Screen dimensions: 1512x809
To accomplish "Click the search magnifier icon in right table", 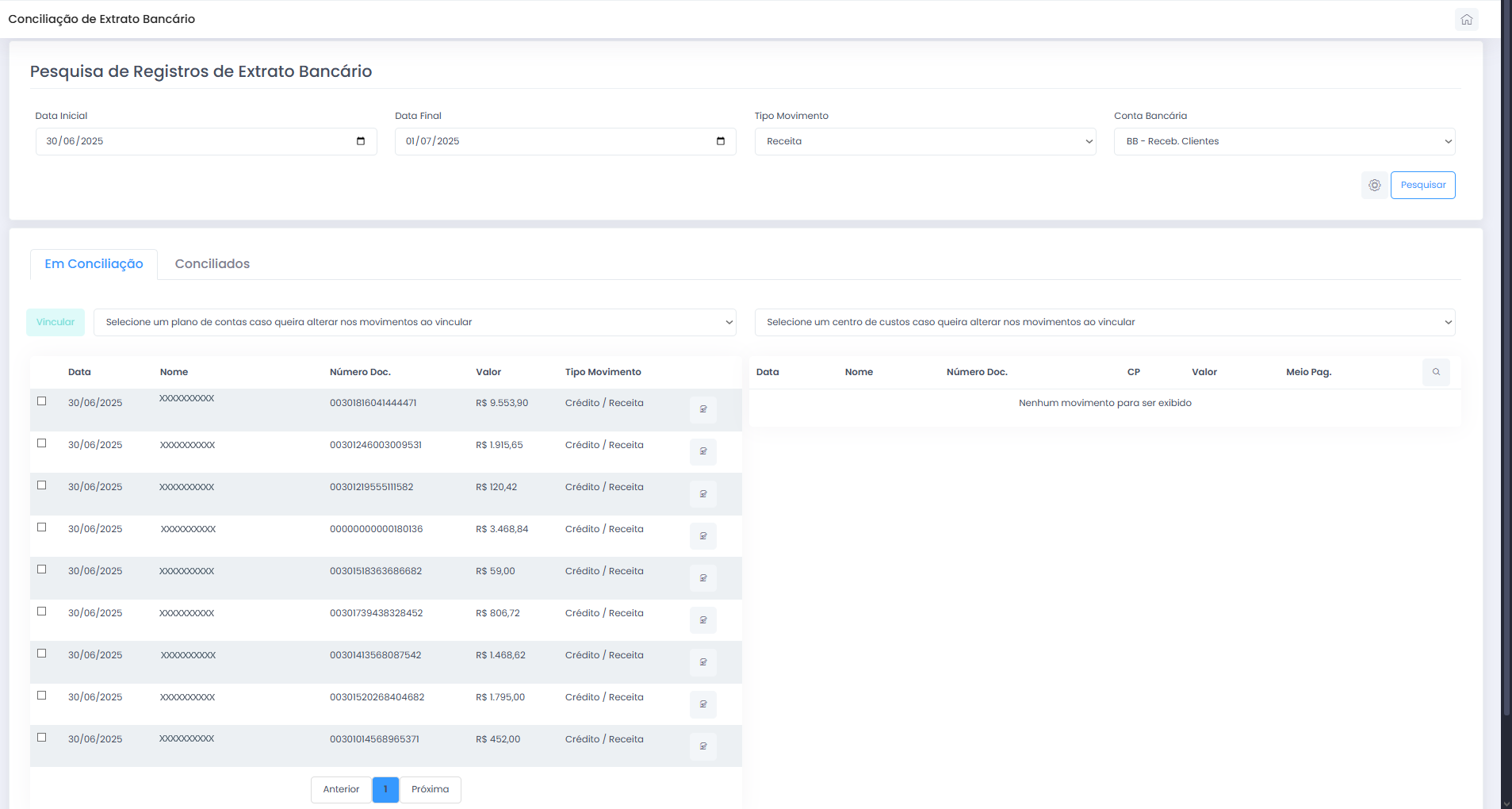I will click(1435, 372).
